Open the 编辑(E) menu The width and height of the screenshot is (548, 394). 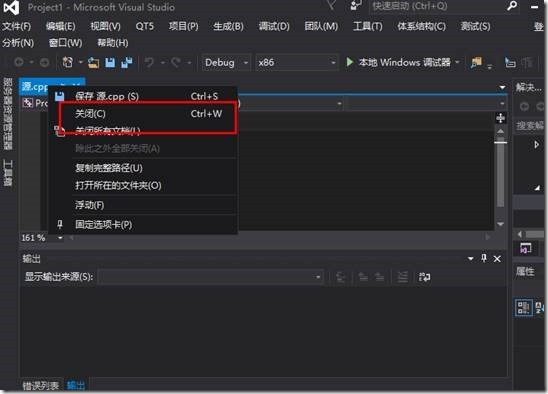[60, 27]
